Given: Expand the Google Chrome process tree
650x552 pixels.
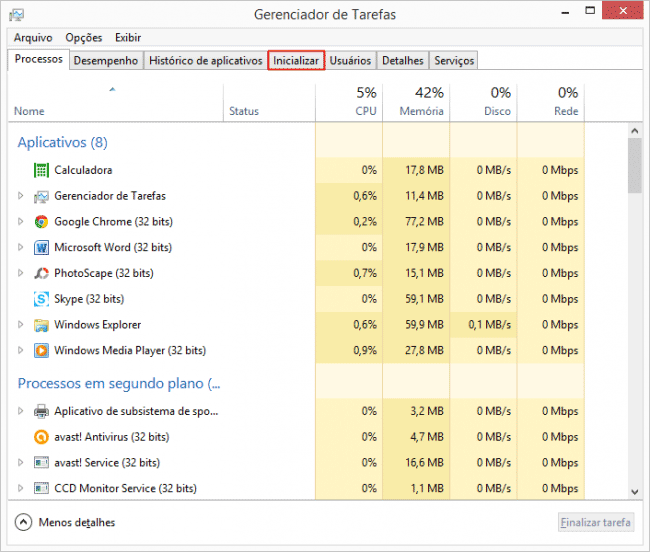Looking at the screenshot, I should point(20,222).
